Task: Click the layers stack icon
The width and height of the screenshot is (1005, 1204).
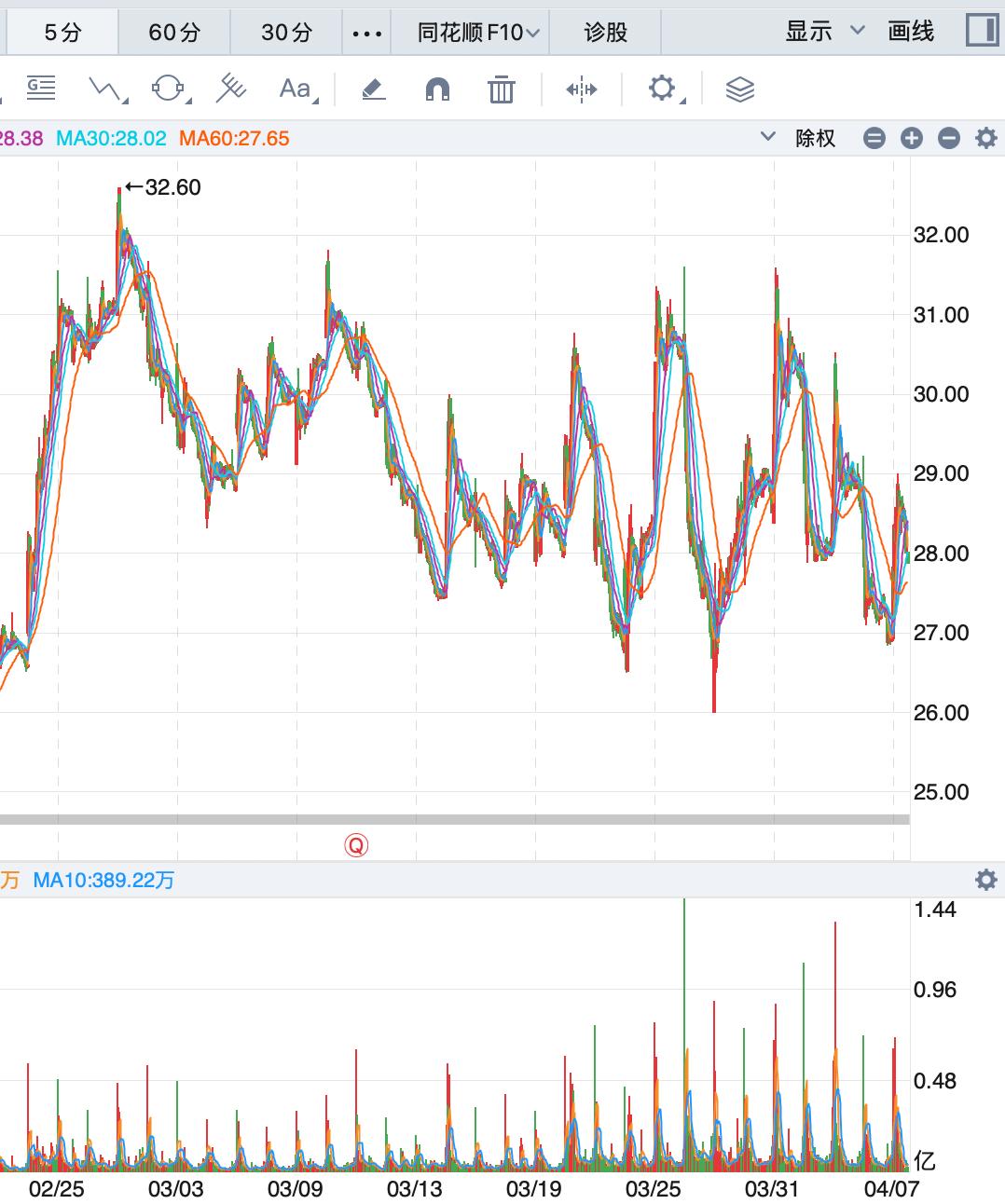Action: (739, 89)
